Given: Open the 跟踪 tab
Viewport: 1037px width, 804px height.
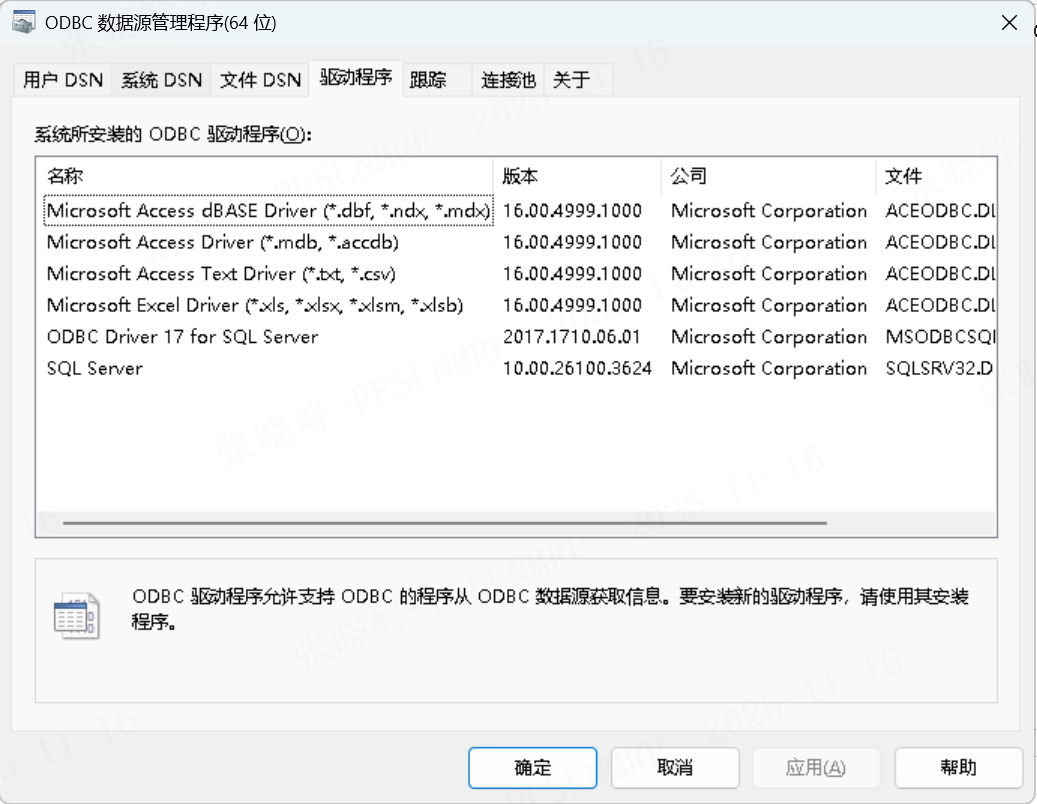Looking at the screenshot, I should [x=438, y=80].
